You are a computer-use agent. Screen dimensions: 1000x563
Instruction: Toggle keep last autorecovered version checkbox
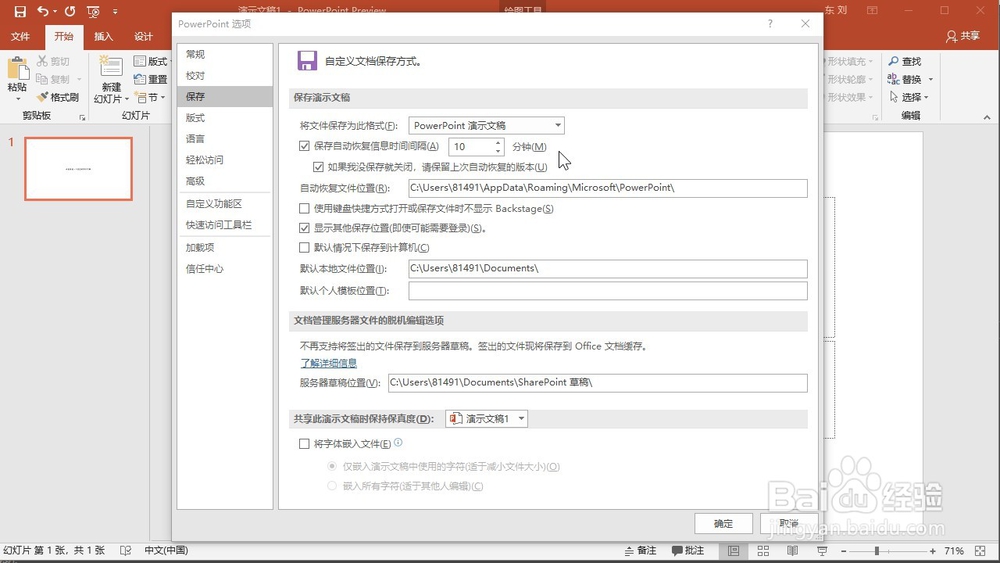click(x=318, y=167)
